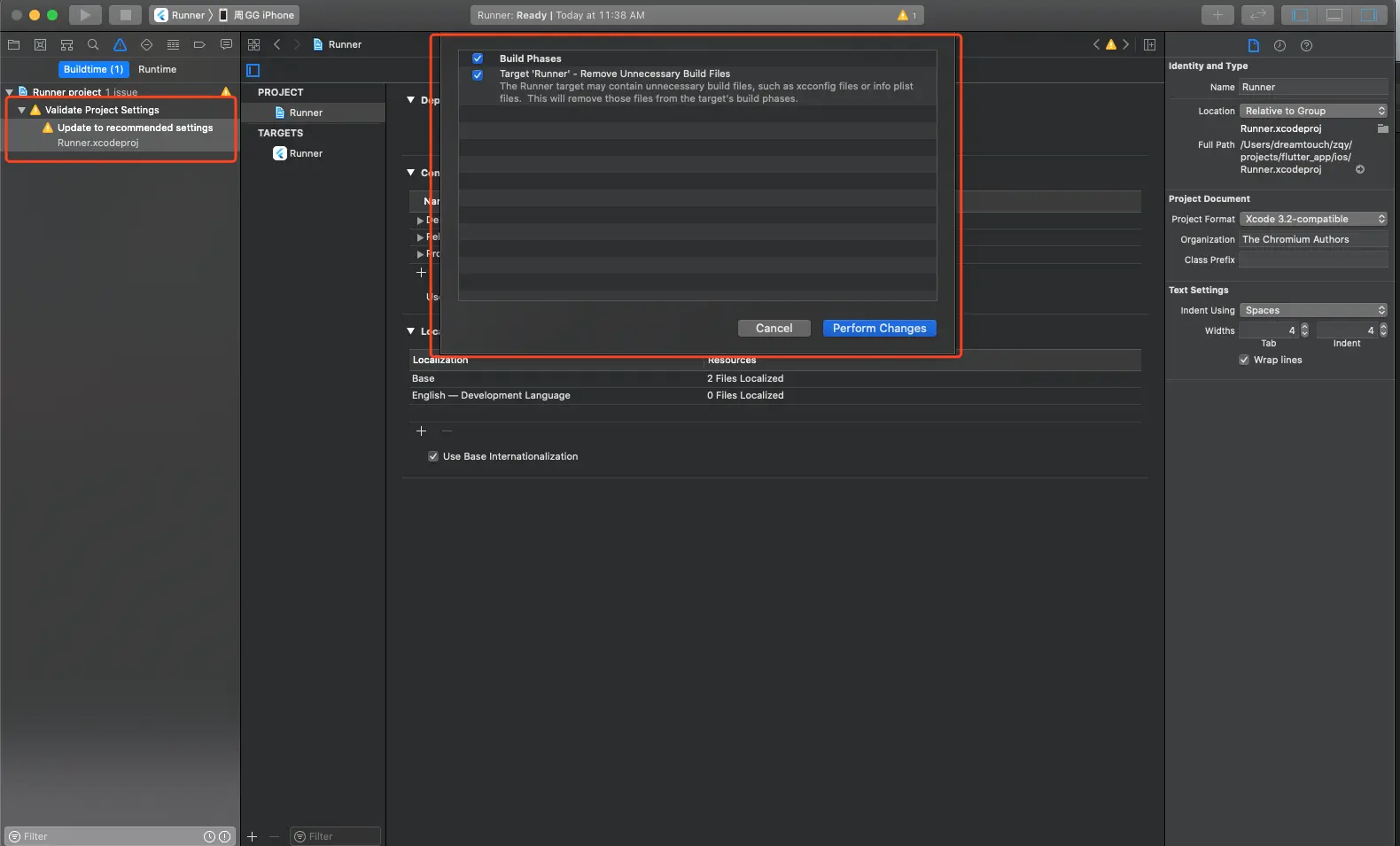The image size is (1400, 846).
Task: Toggle the right Inspectors panel
Action: coord(1369,15)
